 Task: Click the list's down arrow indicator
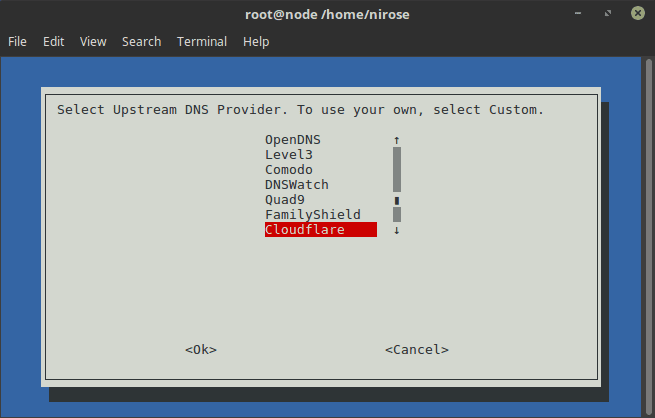pyautogui.click(x=397, y=230)
